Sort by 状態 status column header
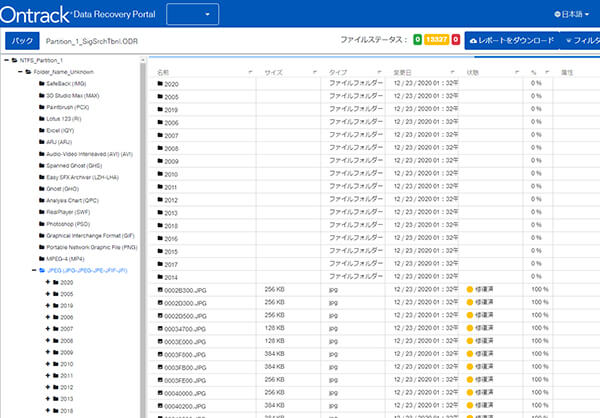This screenshot has height=418, width=600. click(x=473, y=72)
